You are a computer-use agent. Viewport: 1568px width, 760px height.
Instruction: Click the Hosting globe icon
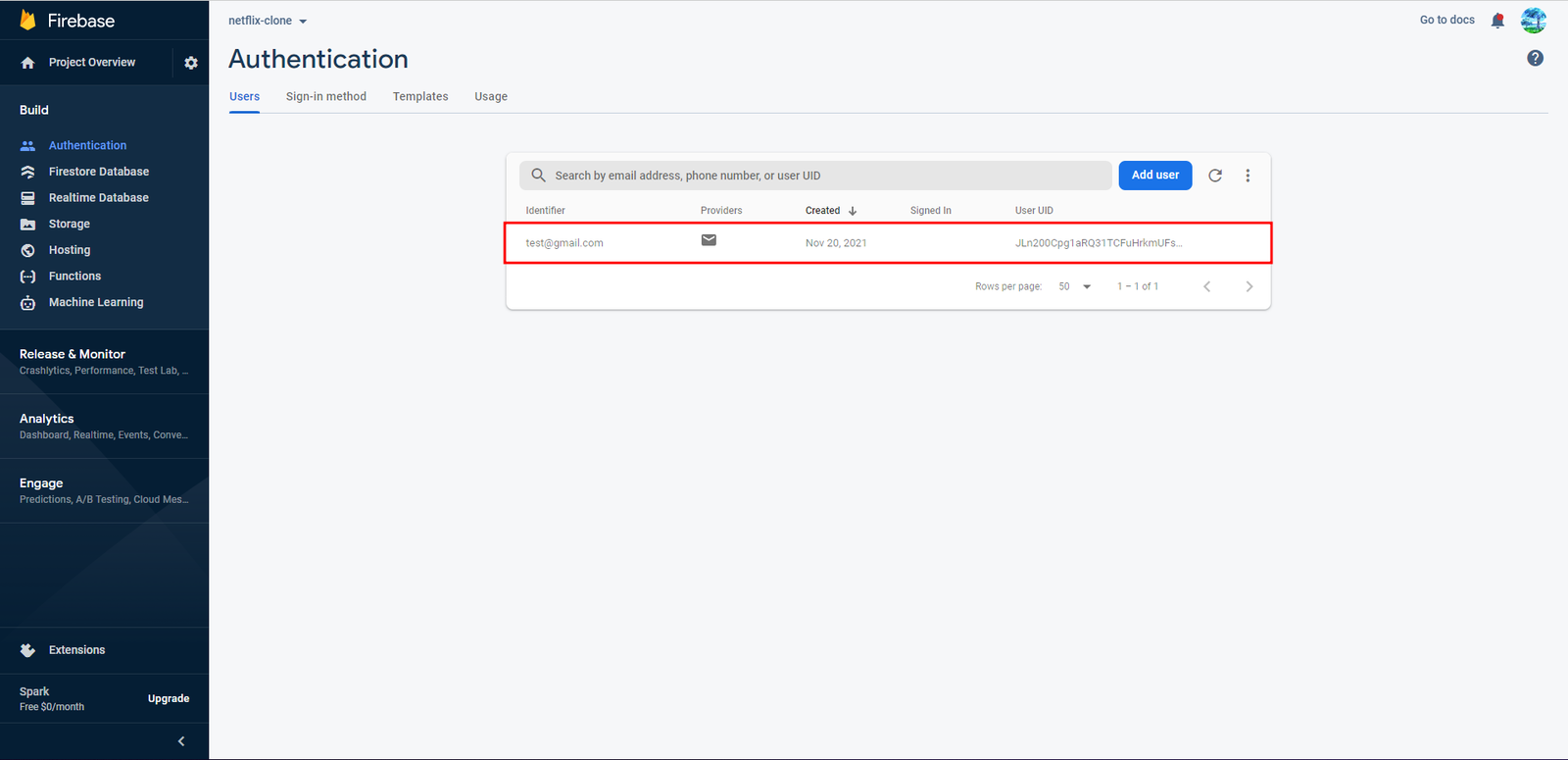point(27,250)
